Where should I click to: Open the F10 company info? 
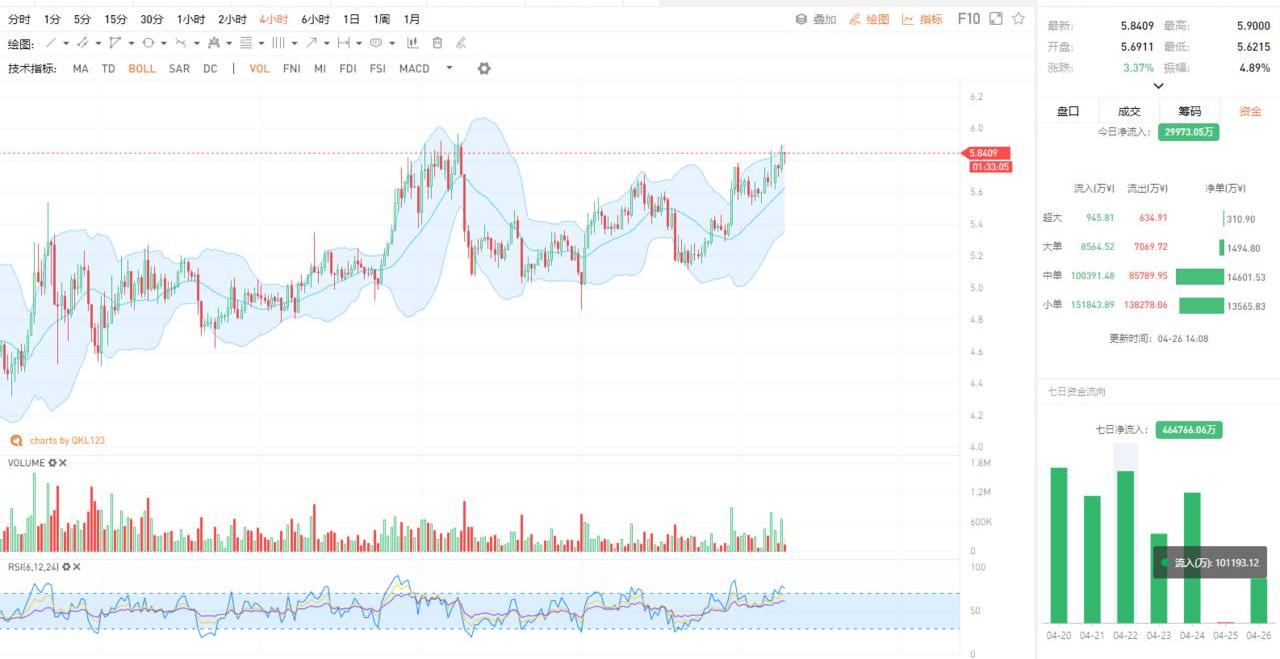(x=968, y=19)
